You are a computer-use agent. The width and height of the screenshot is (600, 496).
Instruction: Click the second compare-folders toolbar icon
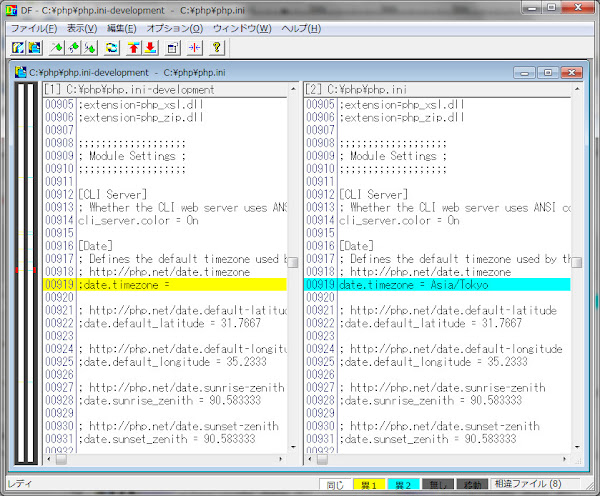[36, 48]
